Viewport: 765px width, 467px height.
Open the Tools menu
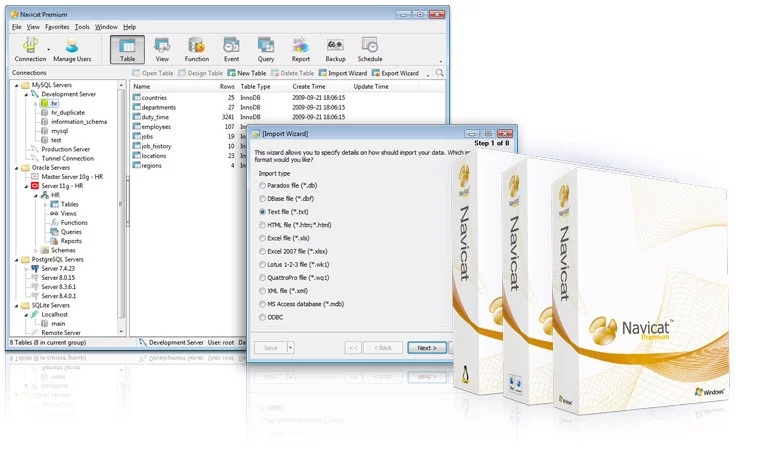tap(82, 27)
